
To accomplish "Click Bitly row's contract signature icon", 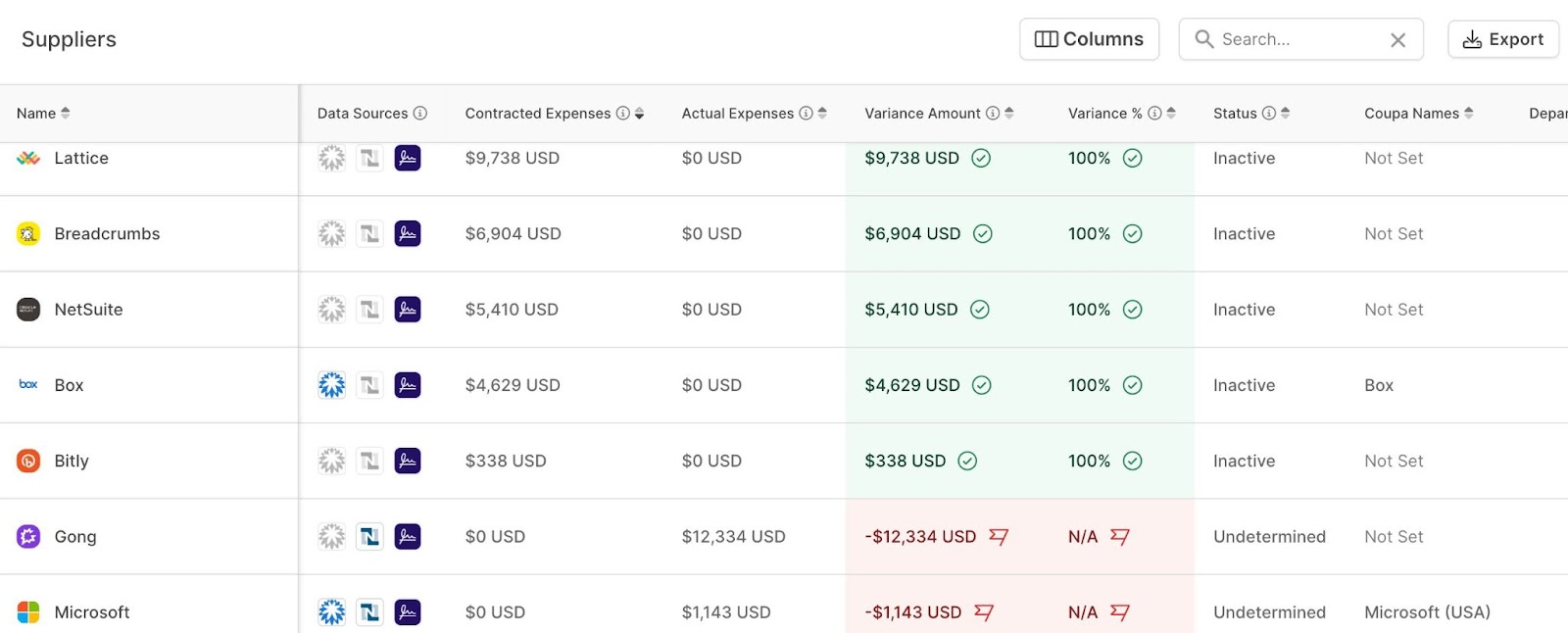I will tap(408, 461).
